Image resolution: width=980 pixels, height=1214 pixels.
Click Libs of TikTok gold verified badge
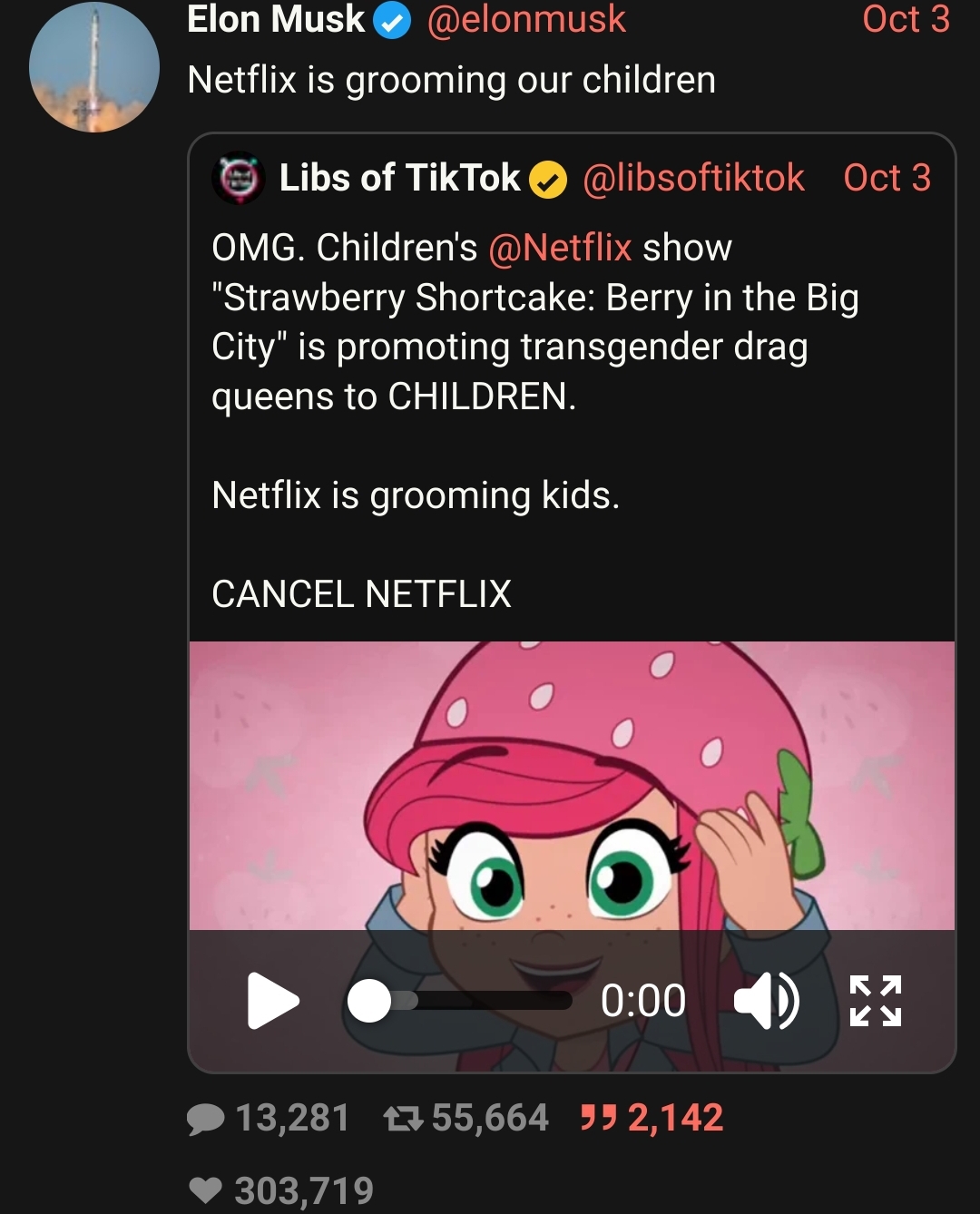(548, 180)
